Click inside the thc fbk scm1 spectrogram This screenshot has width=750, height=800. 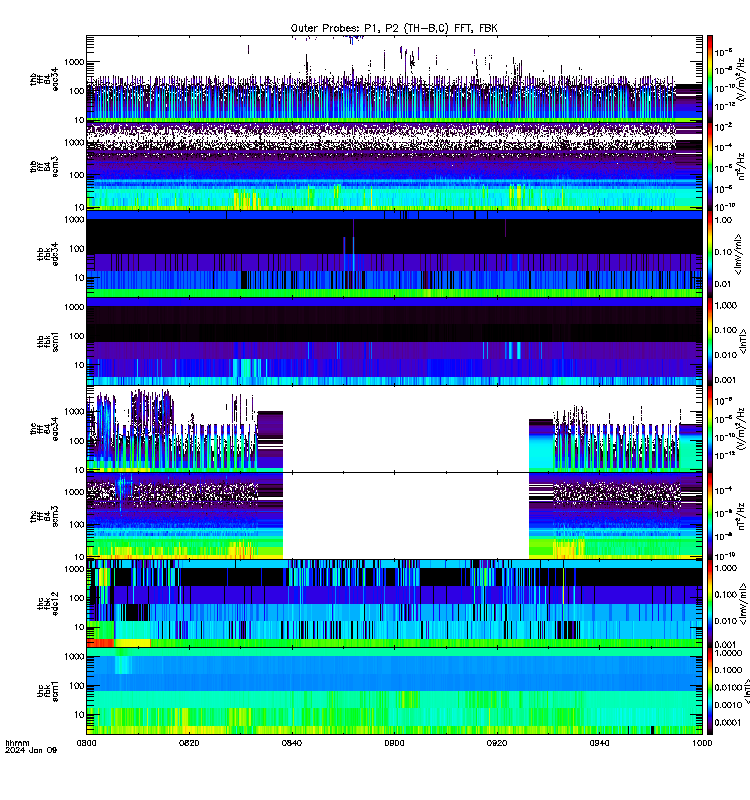(394, 691)
